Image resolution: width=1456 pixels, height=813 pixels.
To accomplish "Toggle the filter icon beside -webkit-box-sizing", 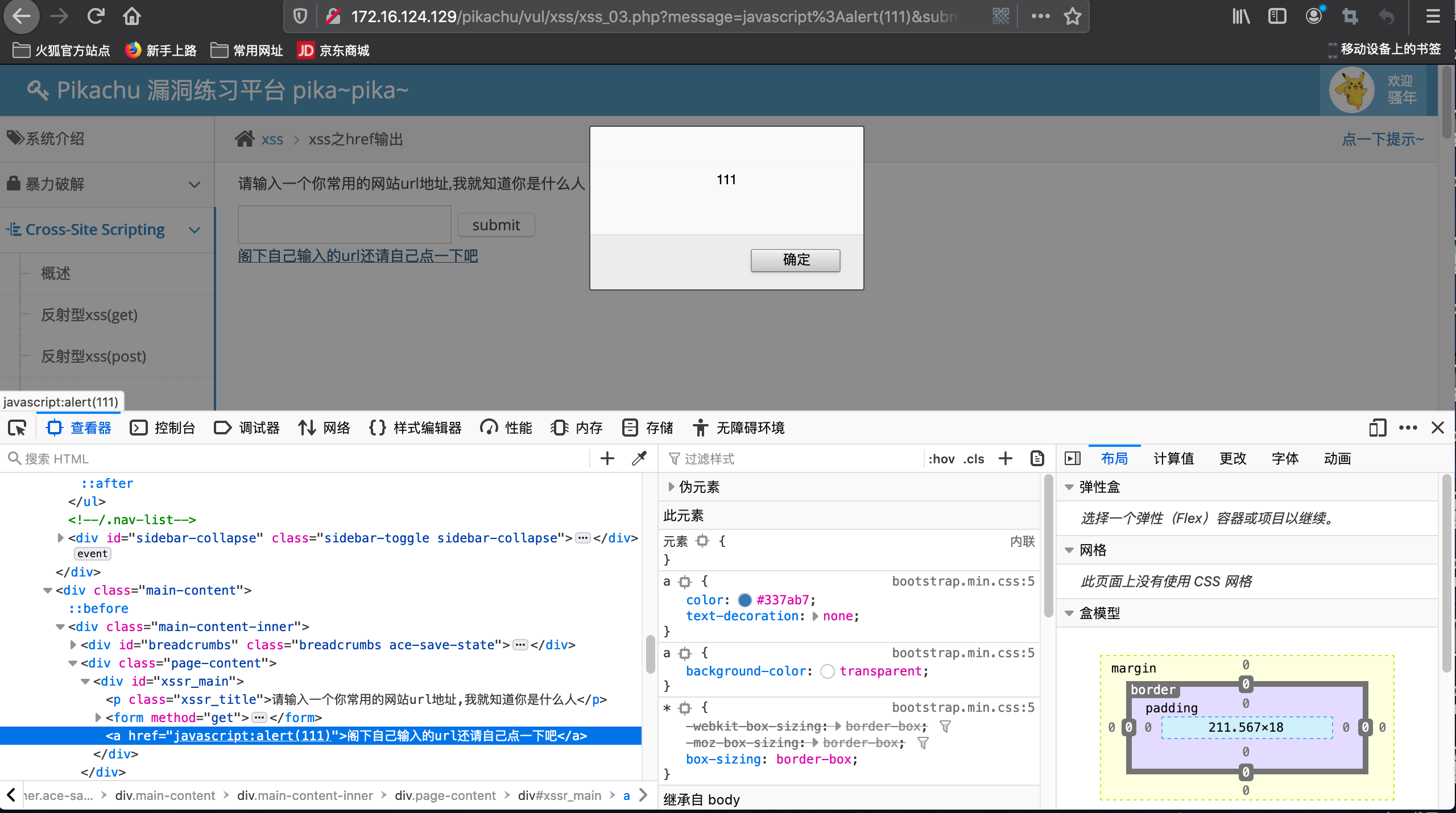I will click(945, 726).
